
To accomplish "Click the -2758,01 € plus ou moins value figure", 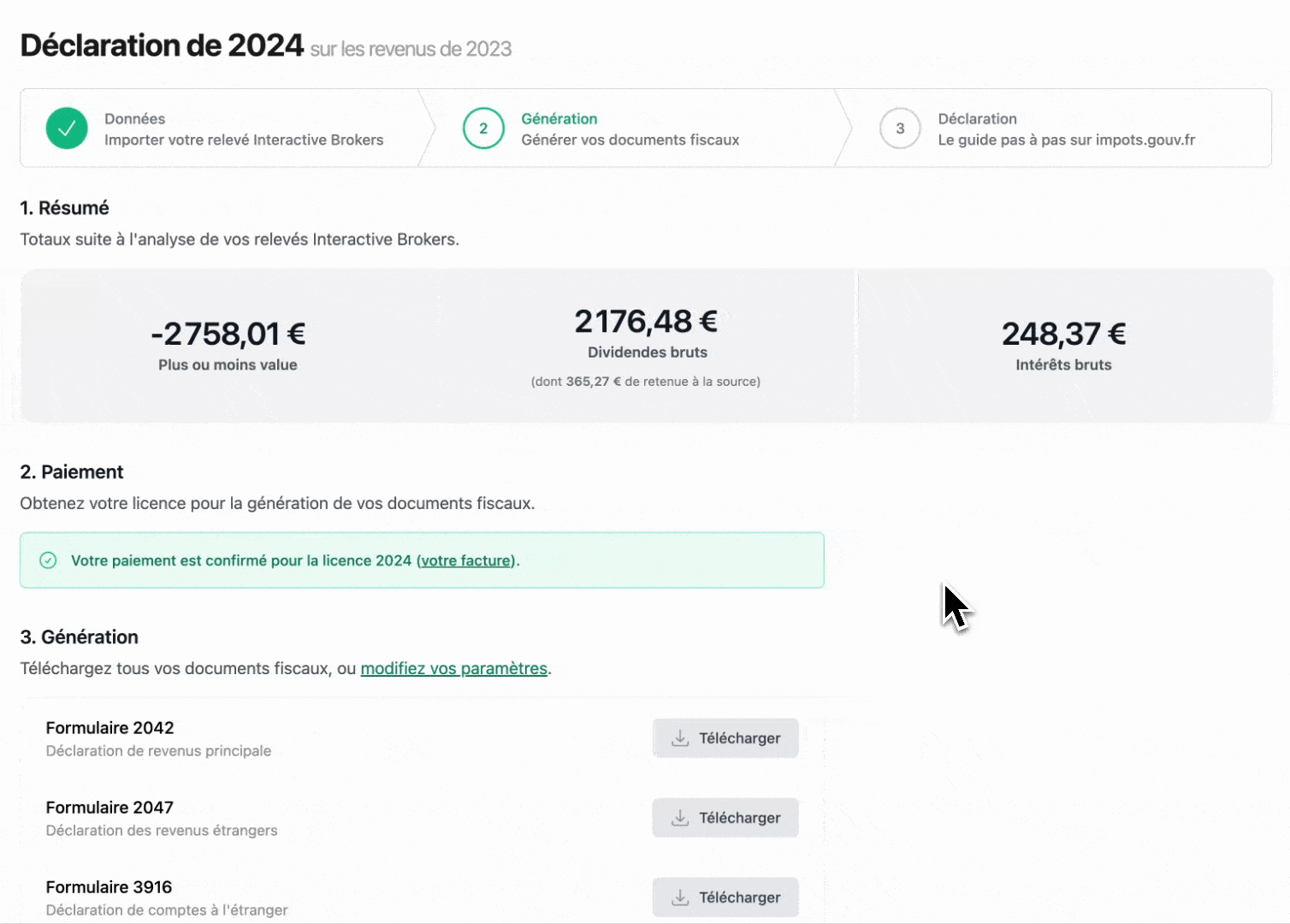I will 228,334.
